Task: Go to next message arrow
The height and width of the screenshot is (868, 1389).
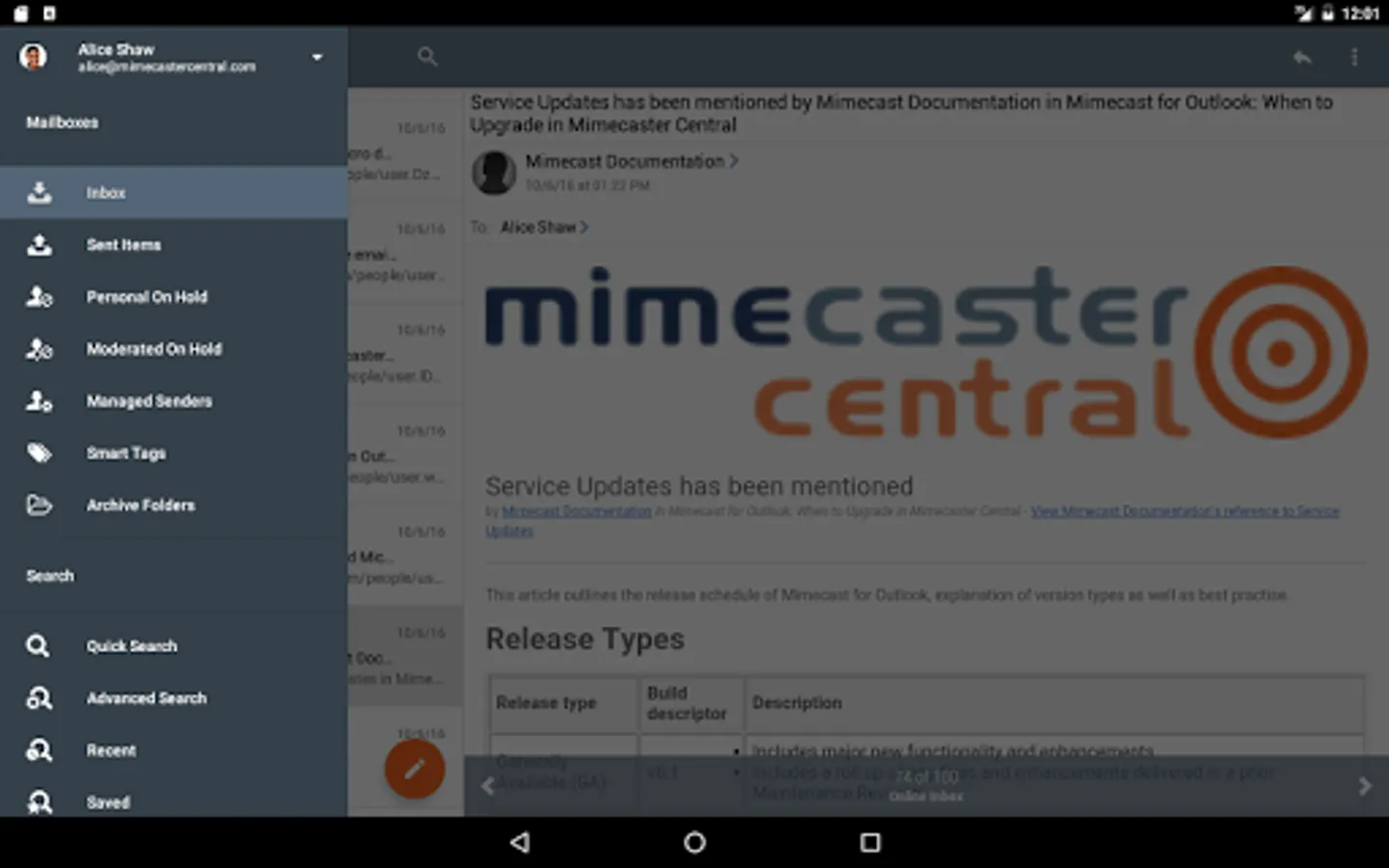Action: point(1365,786)
